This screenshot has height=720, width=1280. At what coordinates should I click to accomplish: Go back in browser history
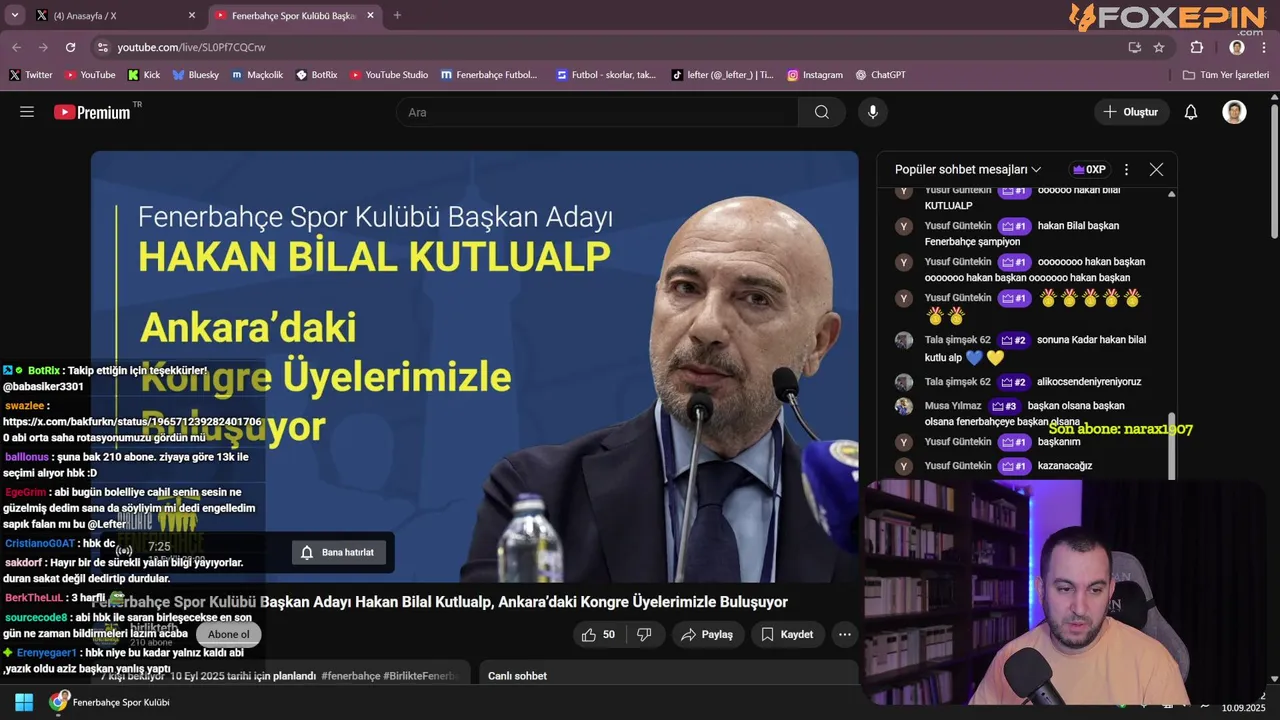point(16,47)
